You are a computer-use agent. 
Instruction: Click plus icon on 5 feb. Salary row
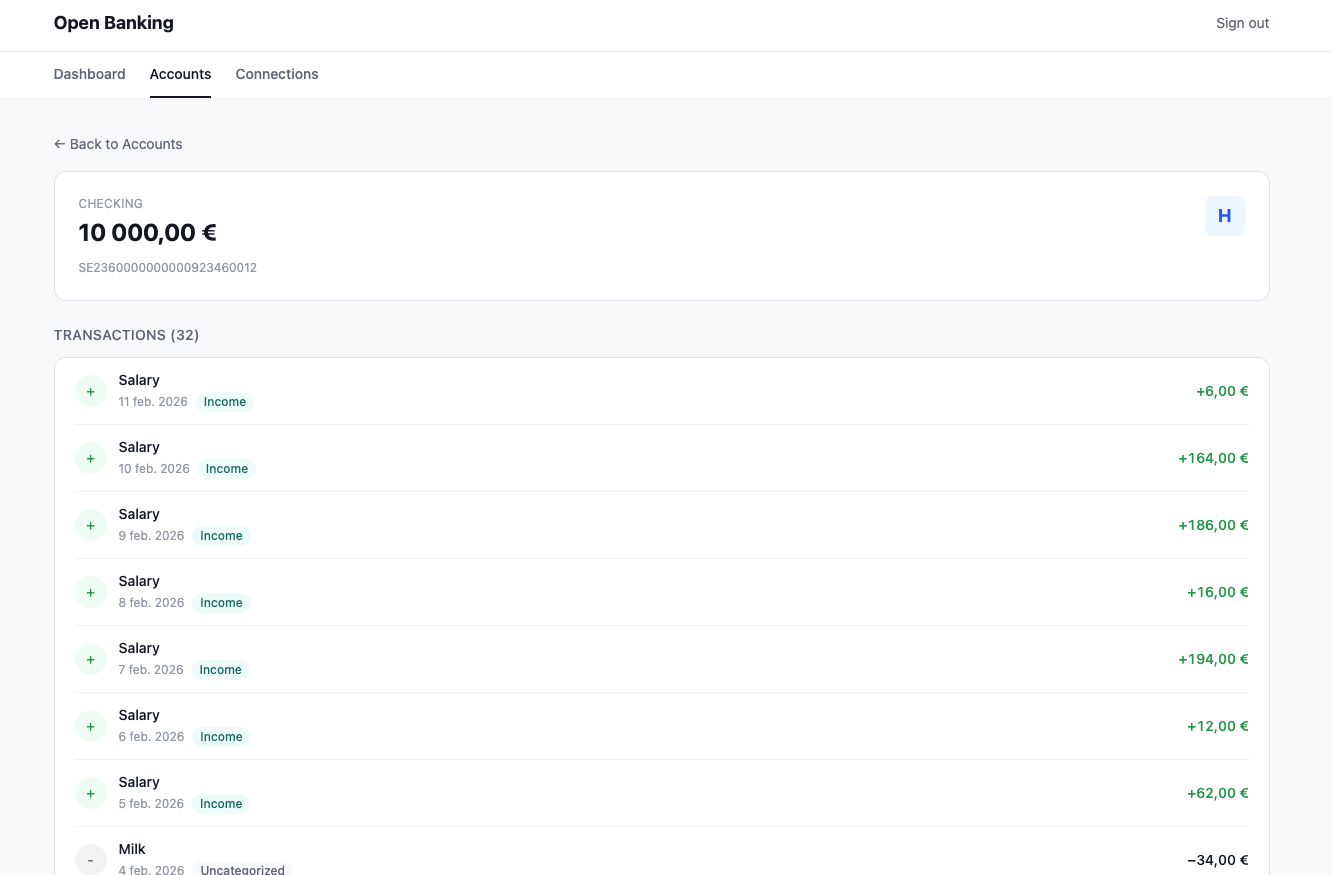coord(91,793)
